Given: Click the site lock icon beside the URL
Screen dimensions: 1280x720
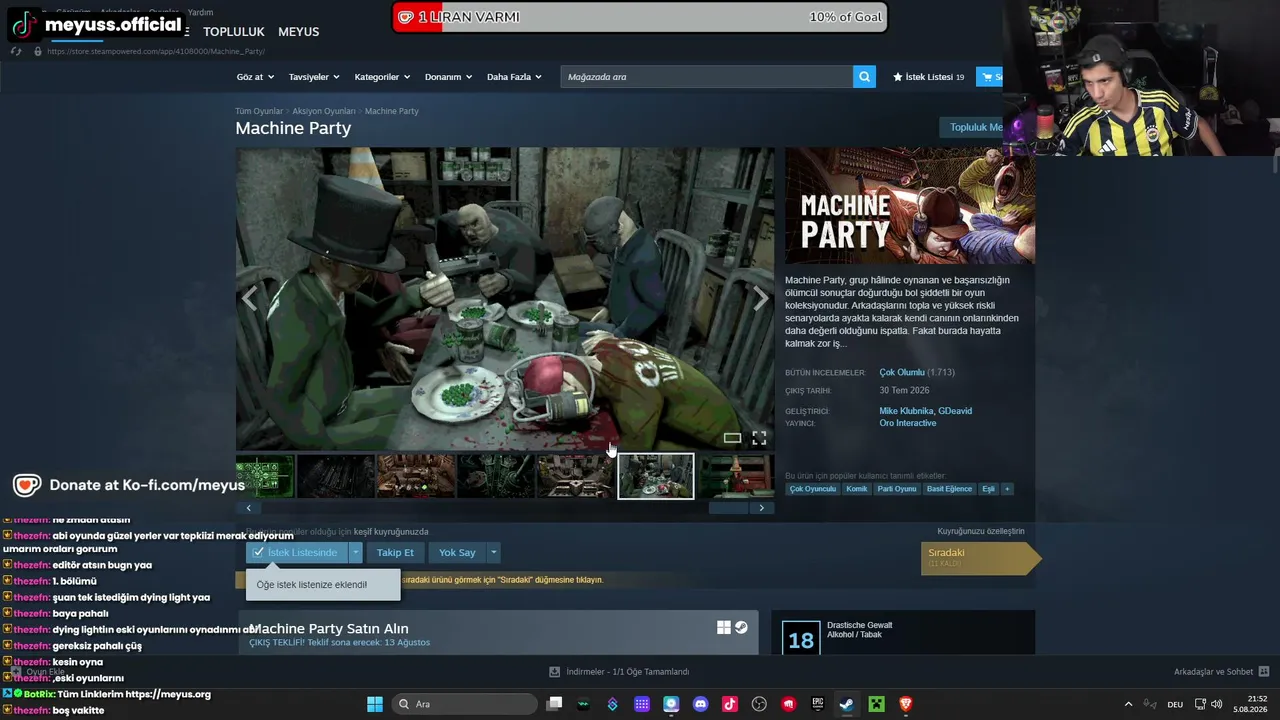Looking at the screenshot, I should (38, 51).
